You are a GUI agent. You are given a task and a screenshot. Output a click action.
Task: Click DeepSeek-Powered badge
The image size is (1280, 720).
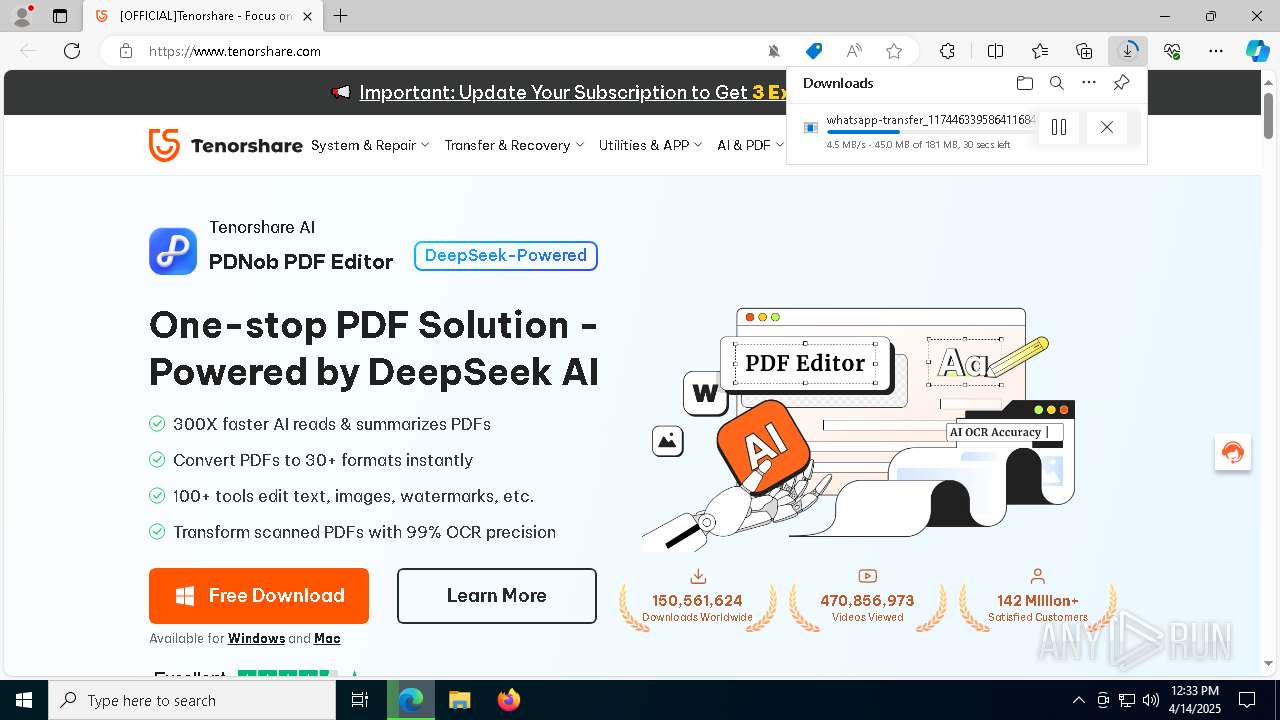(x=506, y=256)
